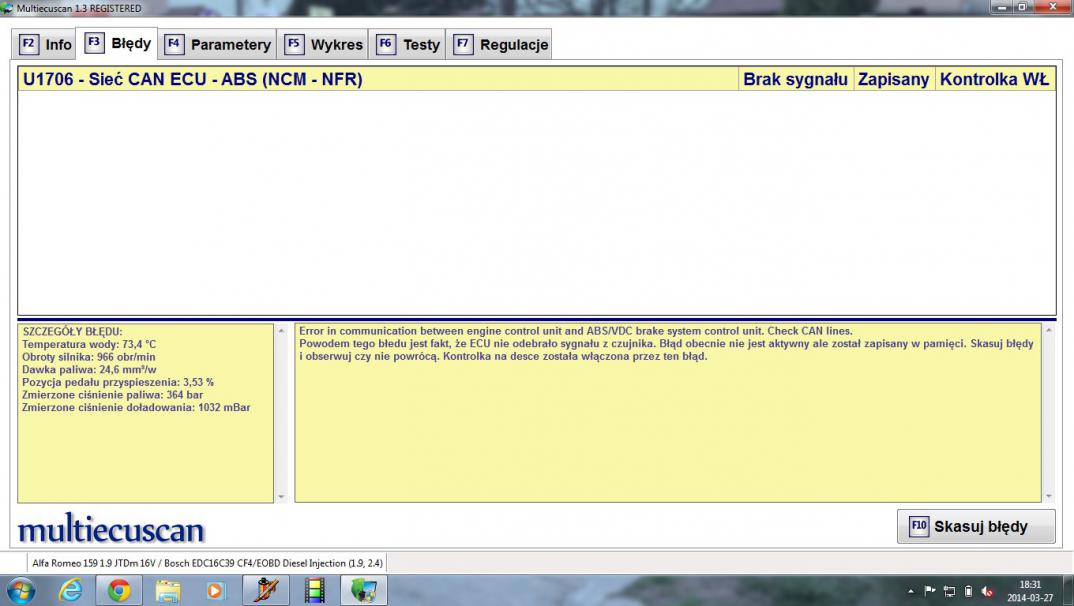
Task: Click the multiecuscan logo
Action: [x=111, y=529]
